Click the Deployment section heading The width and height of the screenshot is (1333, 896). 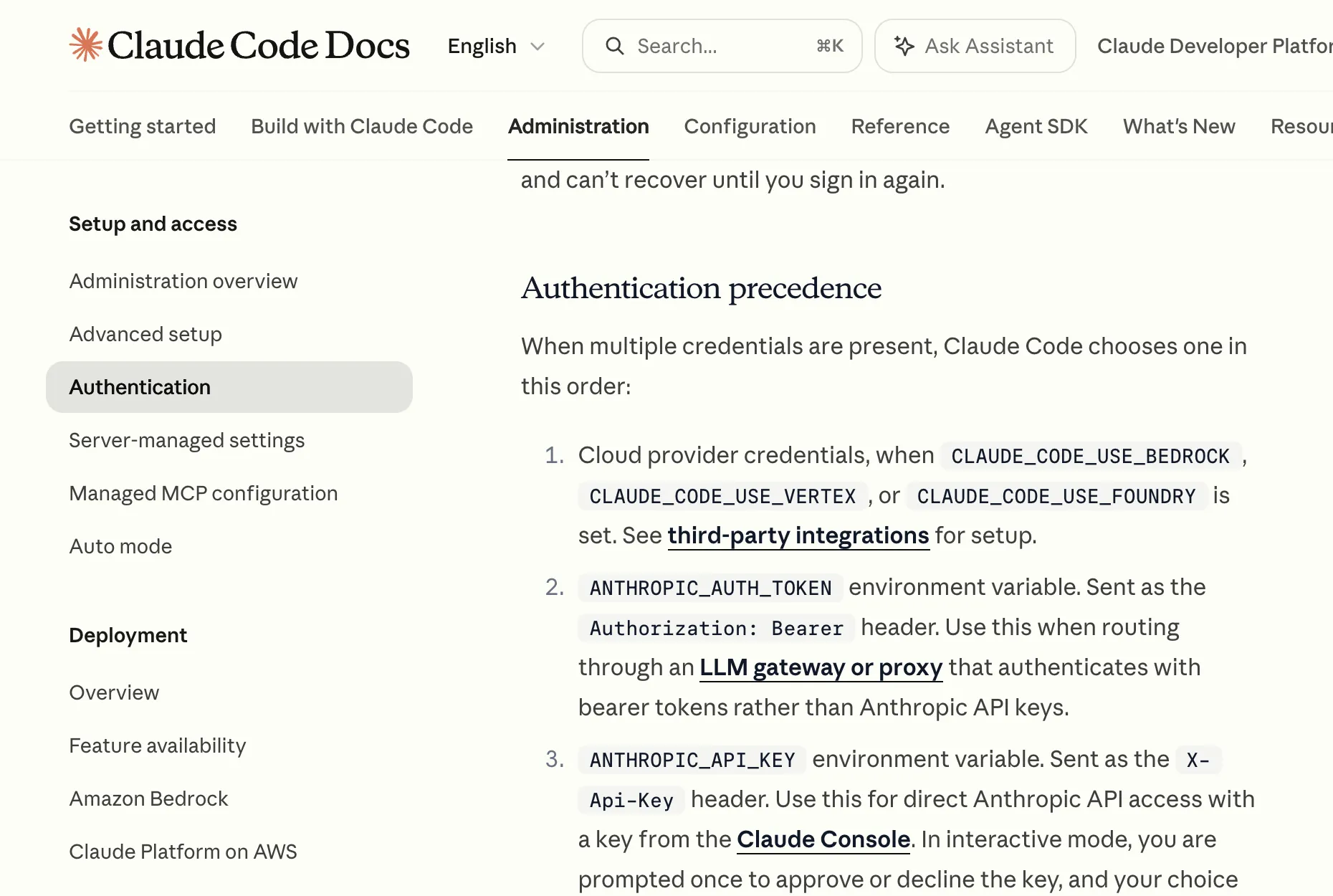[x=128, y=635]
